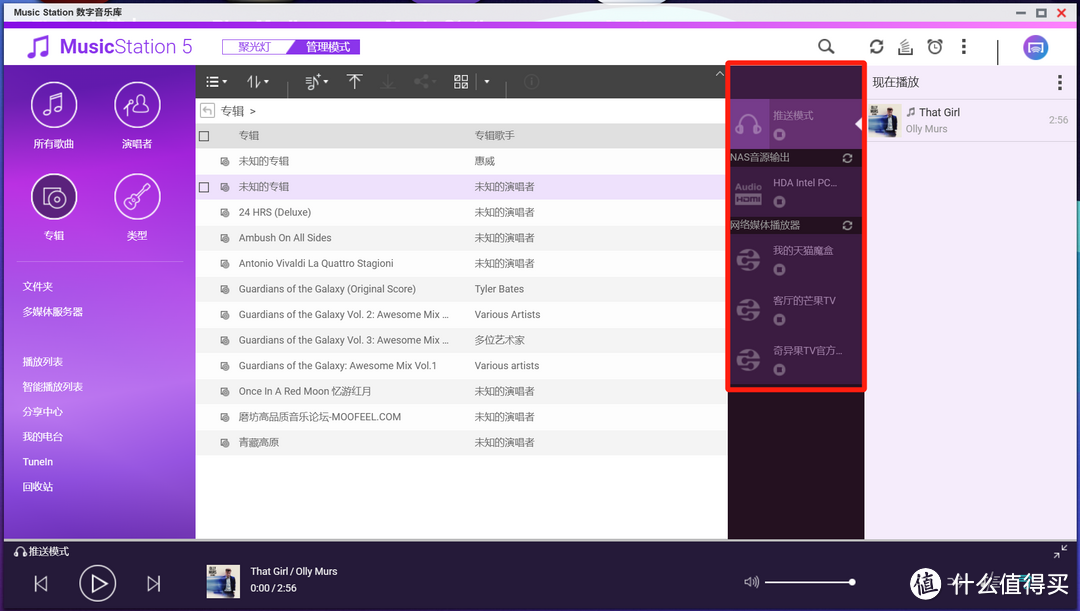The width and height of the screenshot is (1080, 611).
Task: Switch to 聚光灯 spotlight mode
Action: pos(254,47)
